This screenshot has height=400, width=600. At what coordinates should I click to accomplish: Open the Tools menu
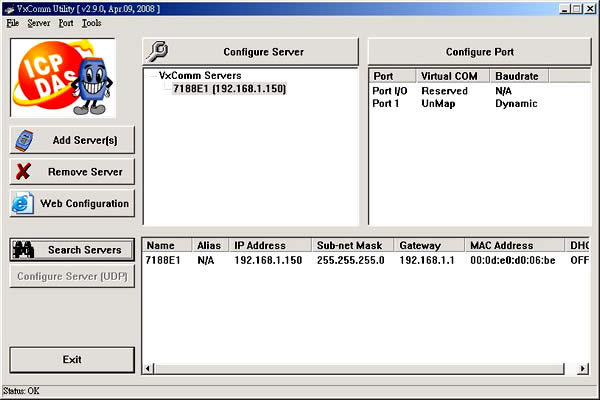(x=92, y=22)
